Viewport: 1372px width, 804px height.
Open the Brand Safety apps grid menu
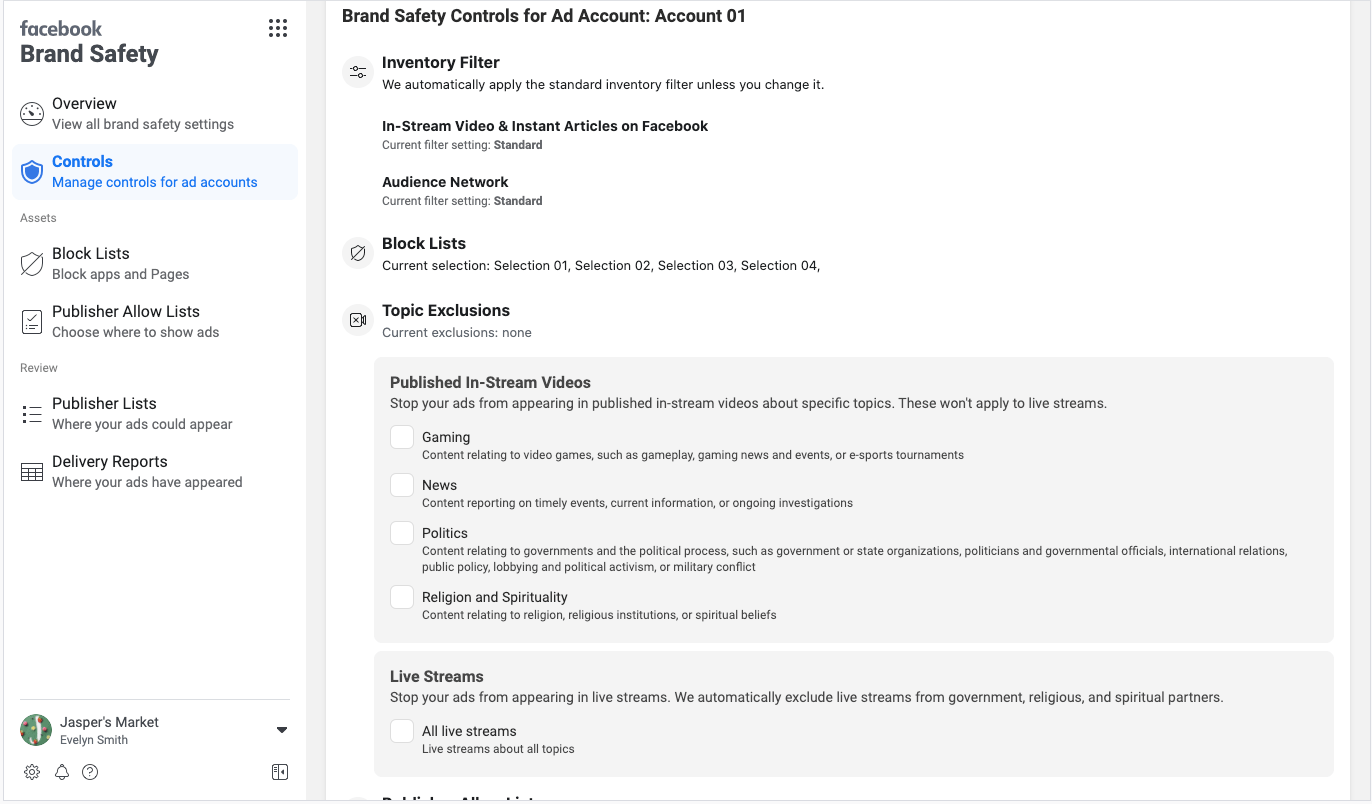tap(278, 28)
